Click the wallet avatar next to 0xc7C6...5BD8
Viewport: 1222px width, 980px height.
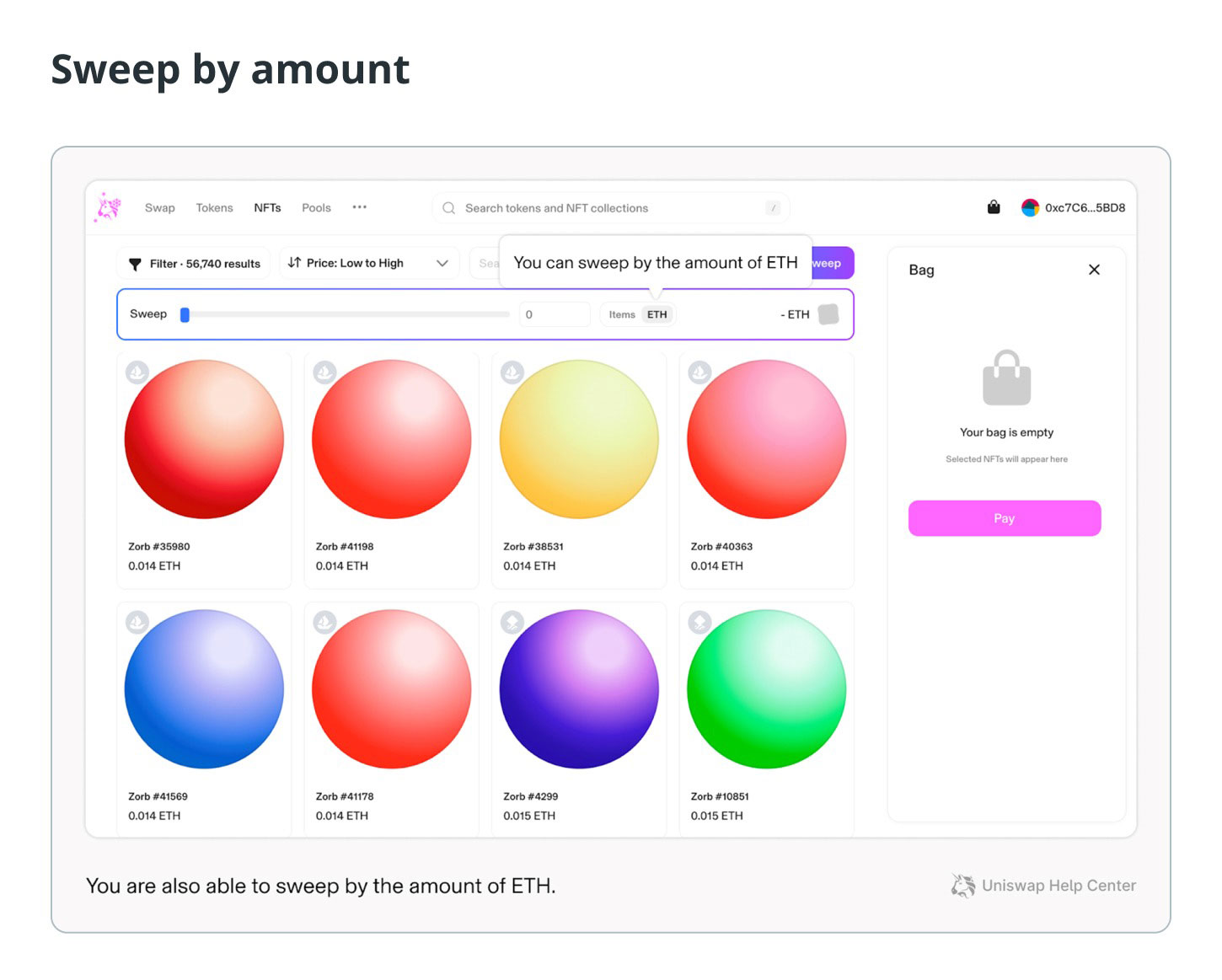point(1030,208)
